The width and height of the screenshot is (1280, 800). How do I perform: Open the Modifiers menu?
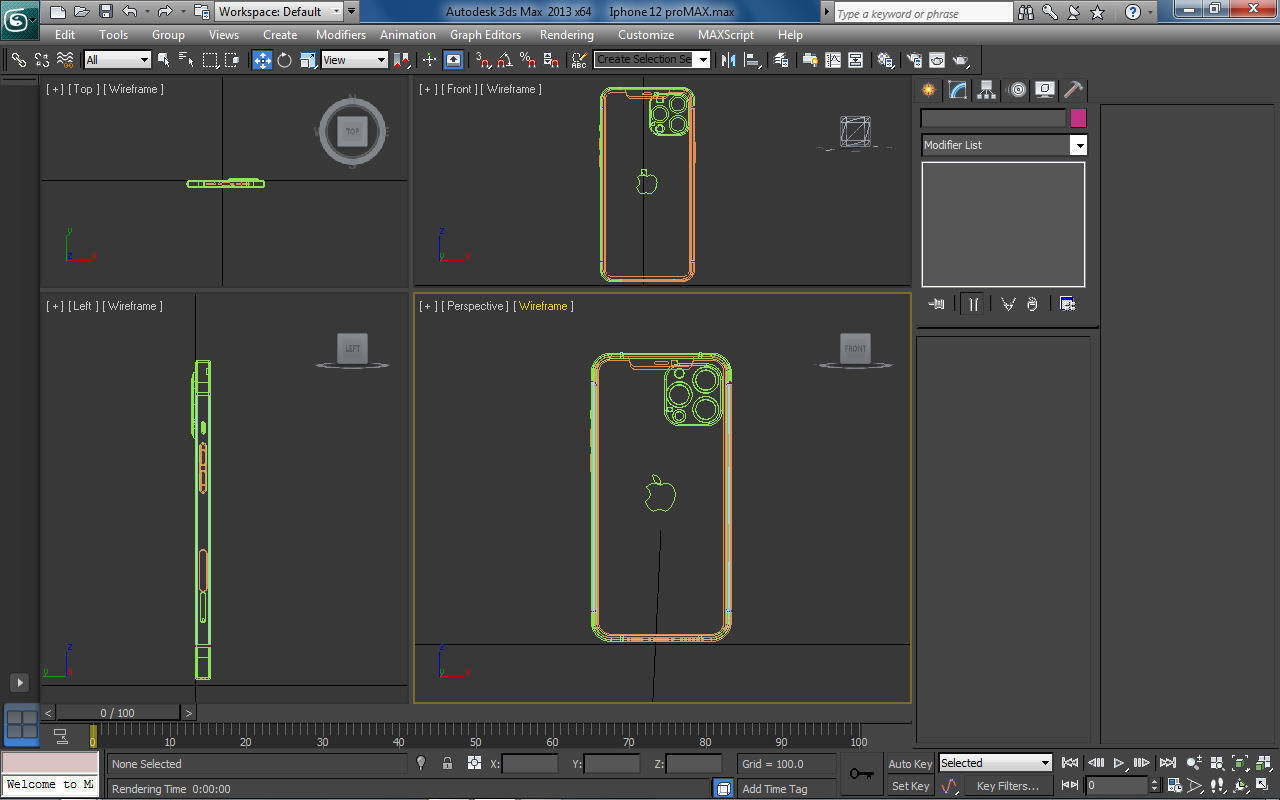pos(341,34)
